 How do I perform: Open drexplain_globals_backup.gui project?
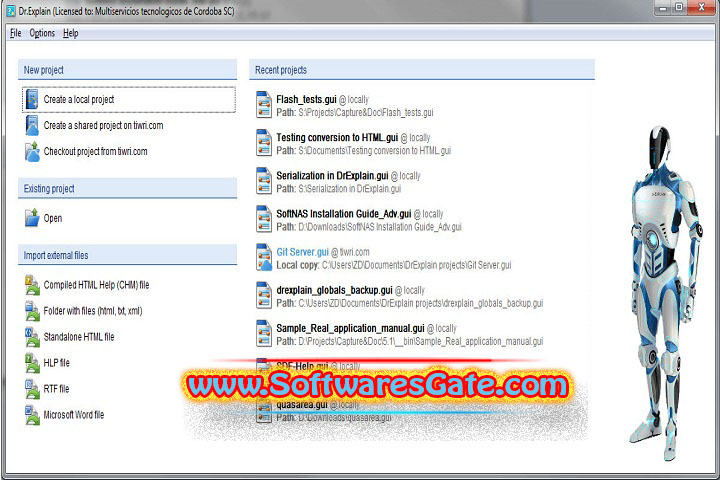(x=334, y=290)
